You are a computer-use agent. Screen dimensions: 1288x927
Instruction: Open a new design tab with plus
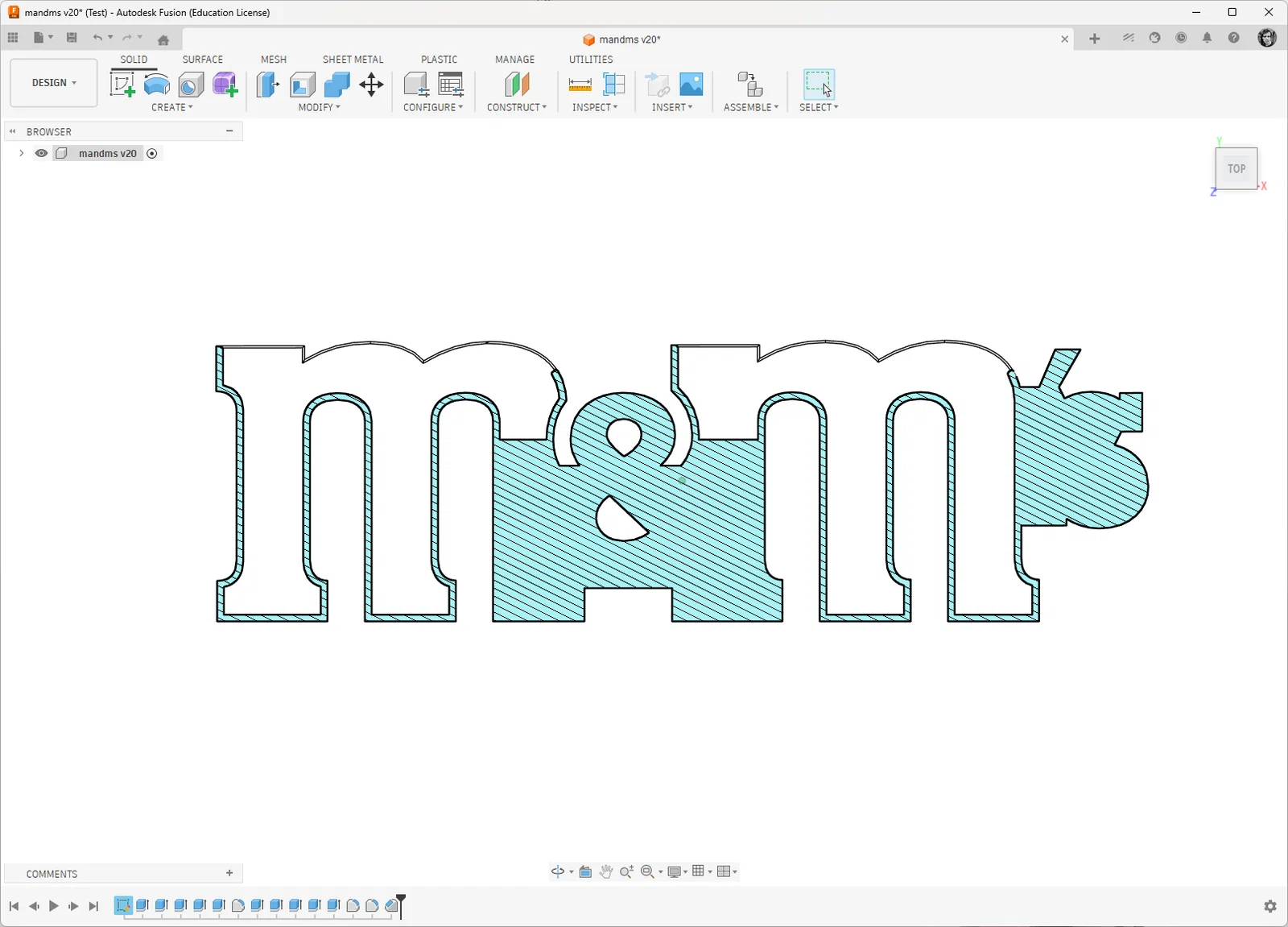click(1095, 39)
